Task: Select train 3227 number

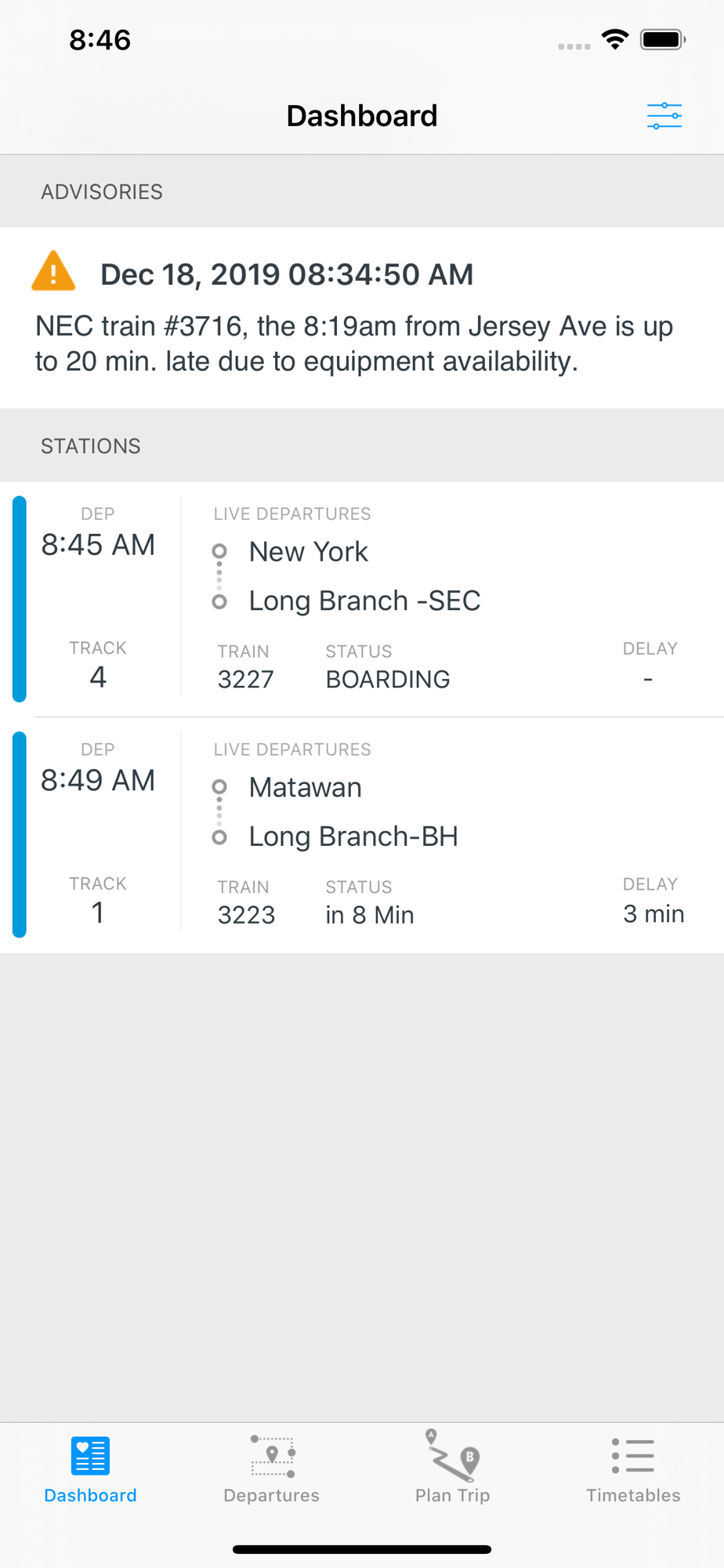Action: click(x=246, y=679)
